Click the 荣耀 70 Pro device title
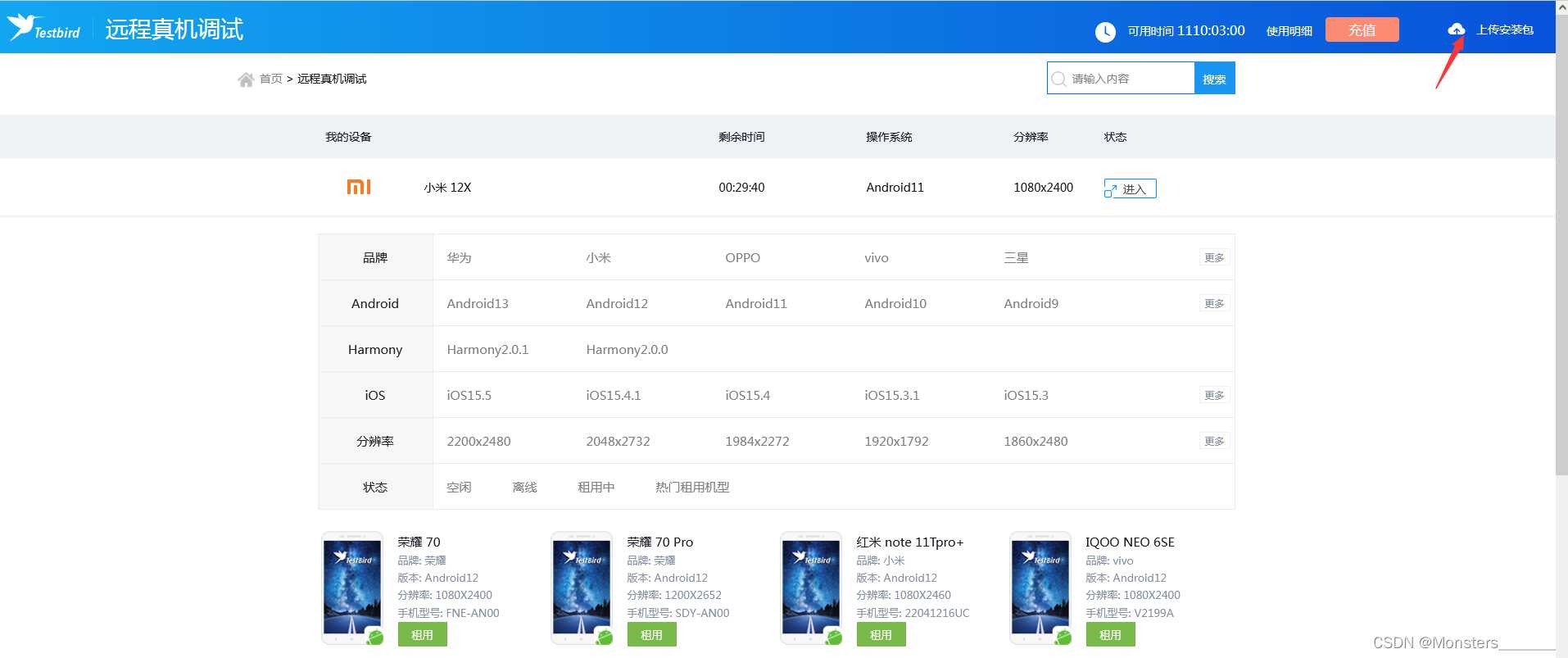Image resolution: width=1568 pixels, height=658 pixels. coord(659,542)
